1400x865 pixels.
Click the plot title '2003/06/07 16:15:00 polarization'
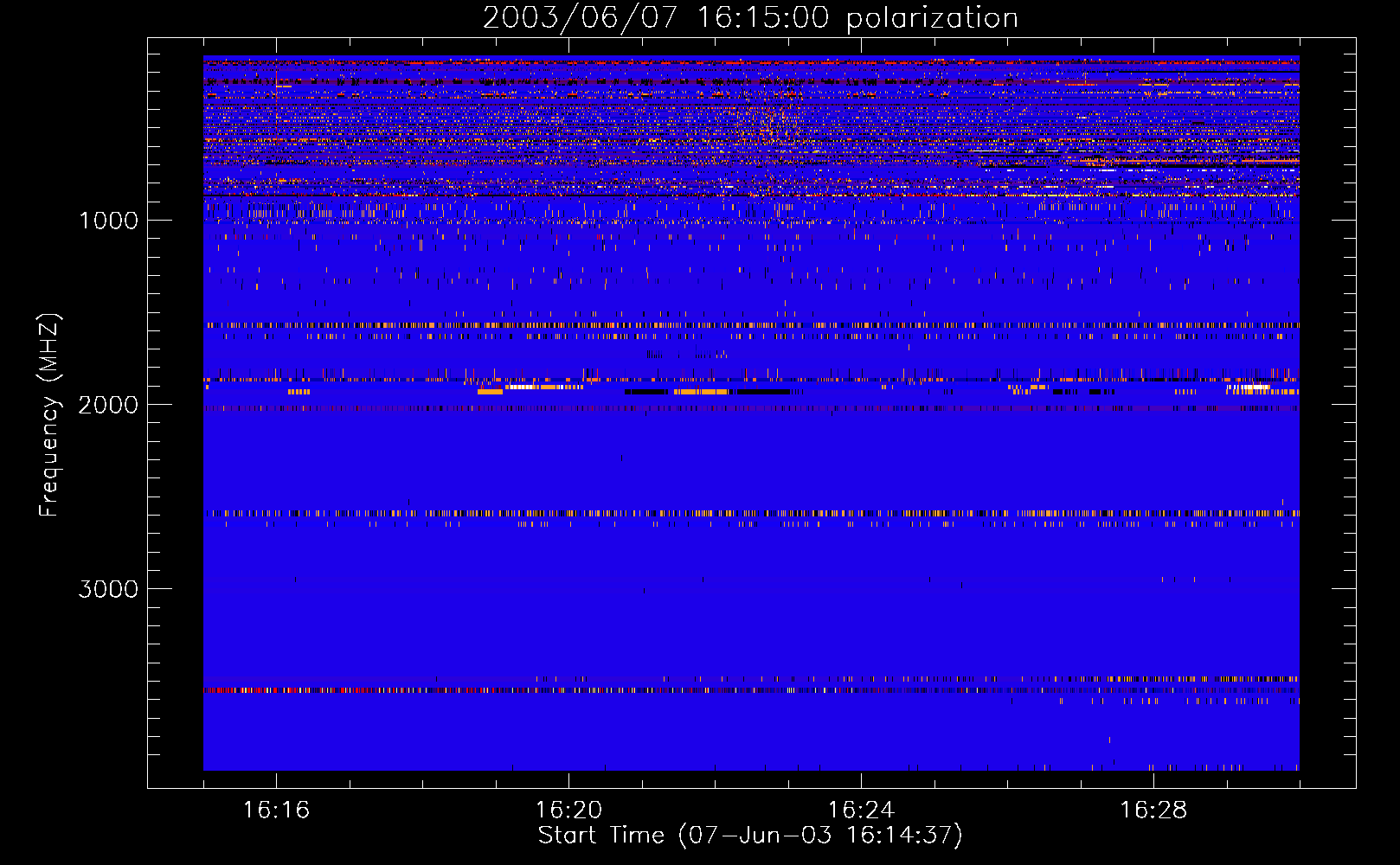[x=750, y=17]
